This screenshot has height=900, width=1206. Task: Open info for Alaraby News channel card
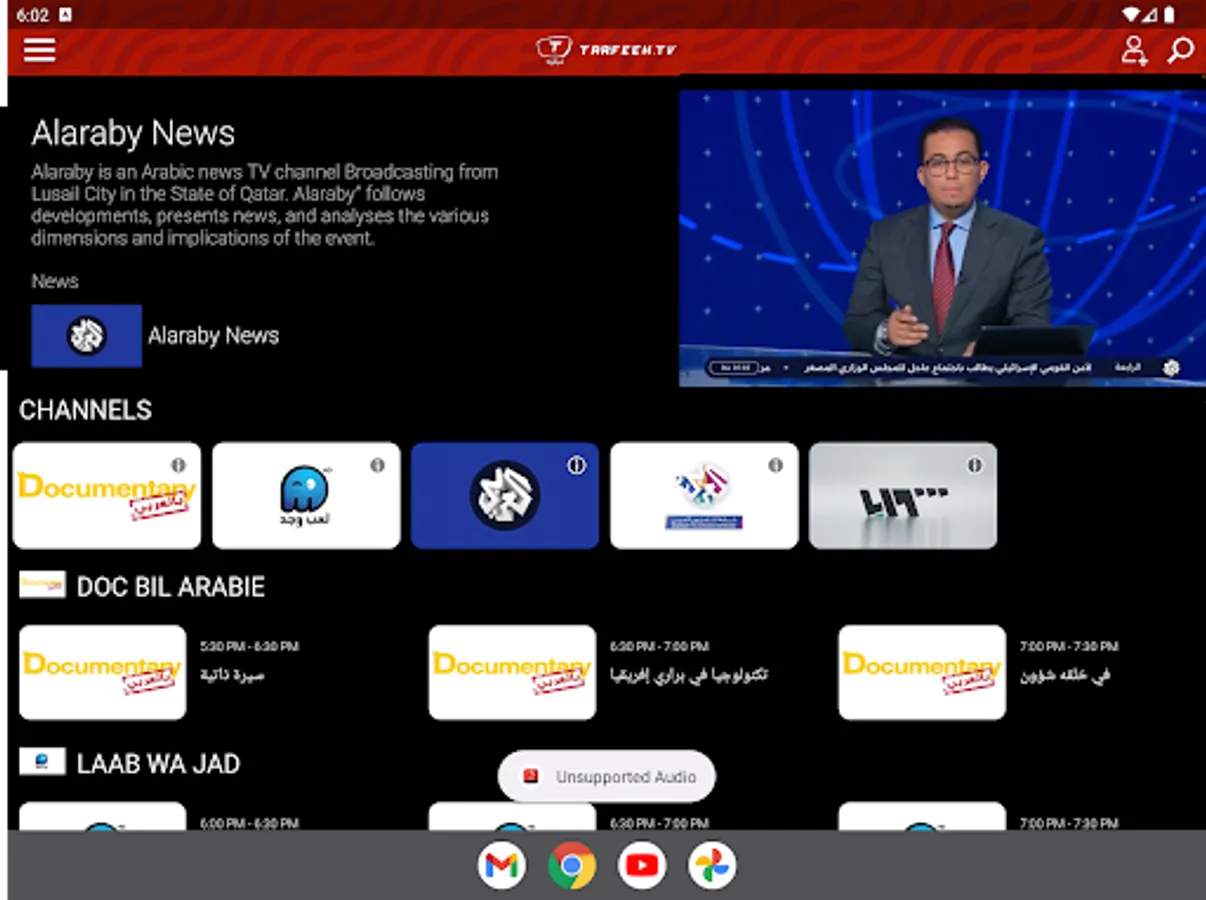tap(576, 465)
